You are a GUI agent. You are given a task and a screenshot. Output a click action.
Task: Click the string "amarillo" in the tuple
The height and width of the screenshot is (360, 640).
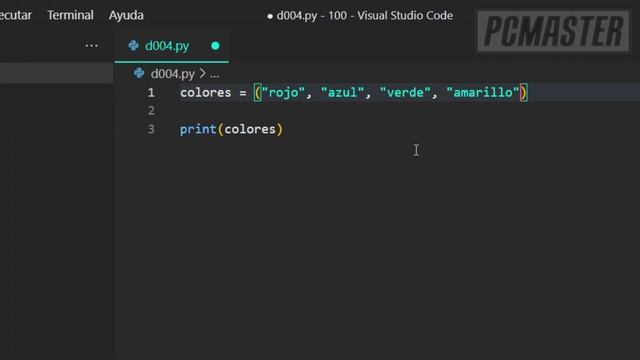coord(483,93)
